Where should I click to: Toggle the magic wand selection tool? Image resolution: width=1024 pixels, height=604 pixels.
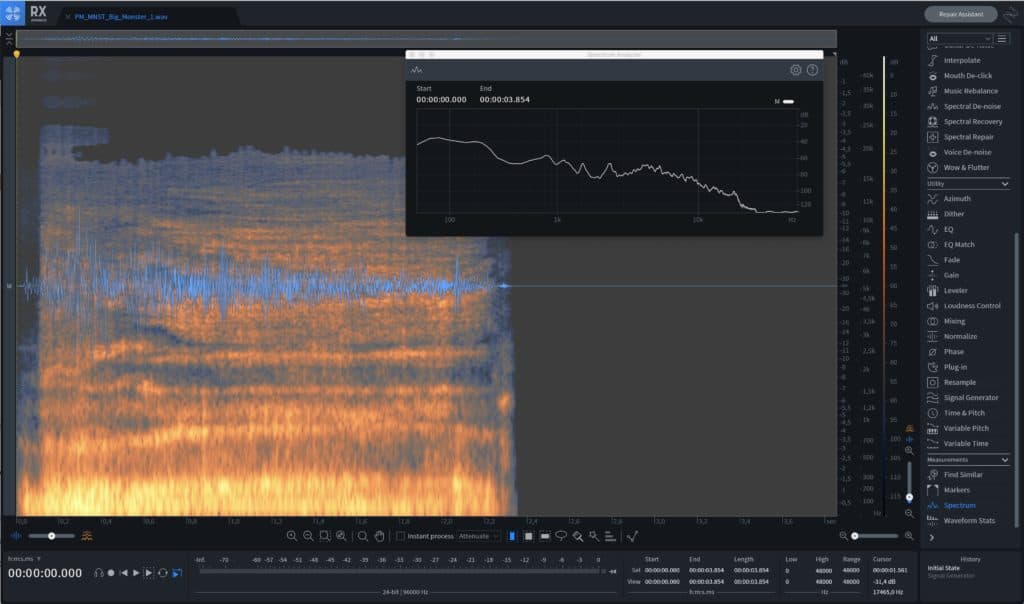[594, 536]
